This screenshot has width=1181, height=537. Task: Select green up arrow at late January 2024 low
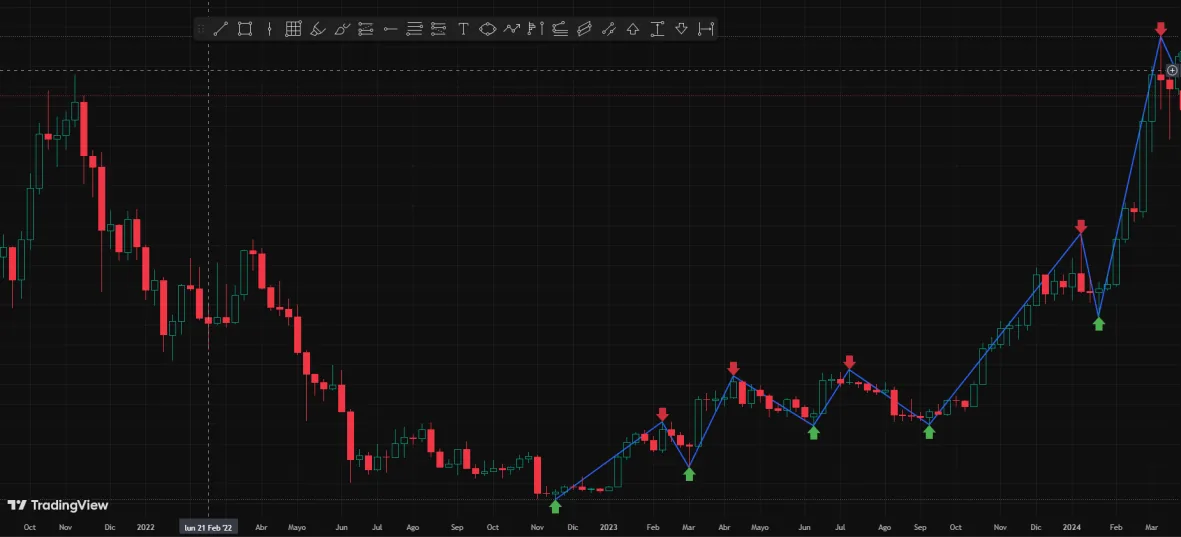(1099, 324)
